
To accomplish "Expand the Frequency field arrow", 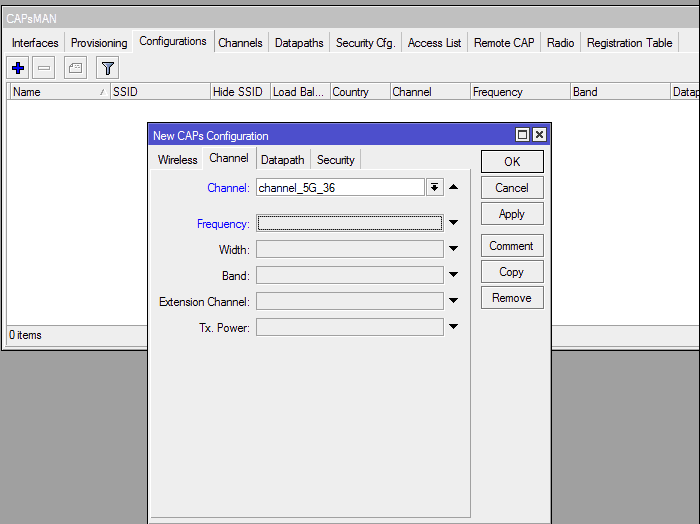I will tap(453, 223).
